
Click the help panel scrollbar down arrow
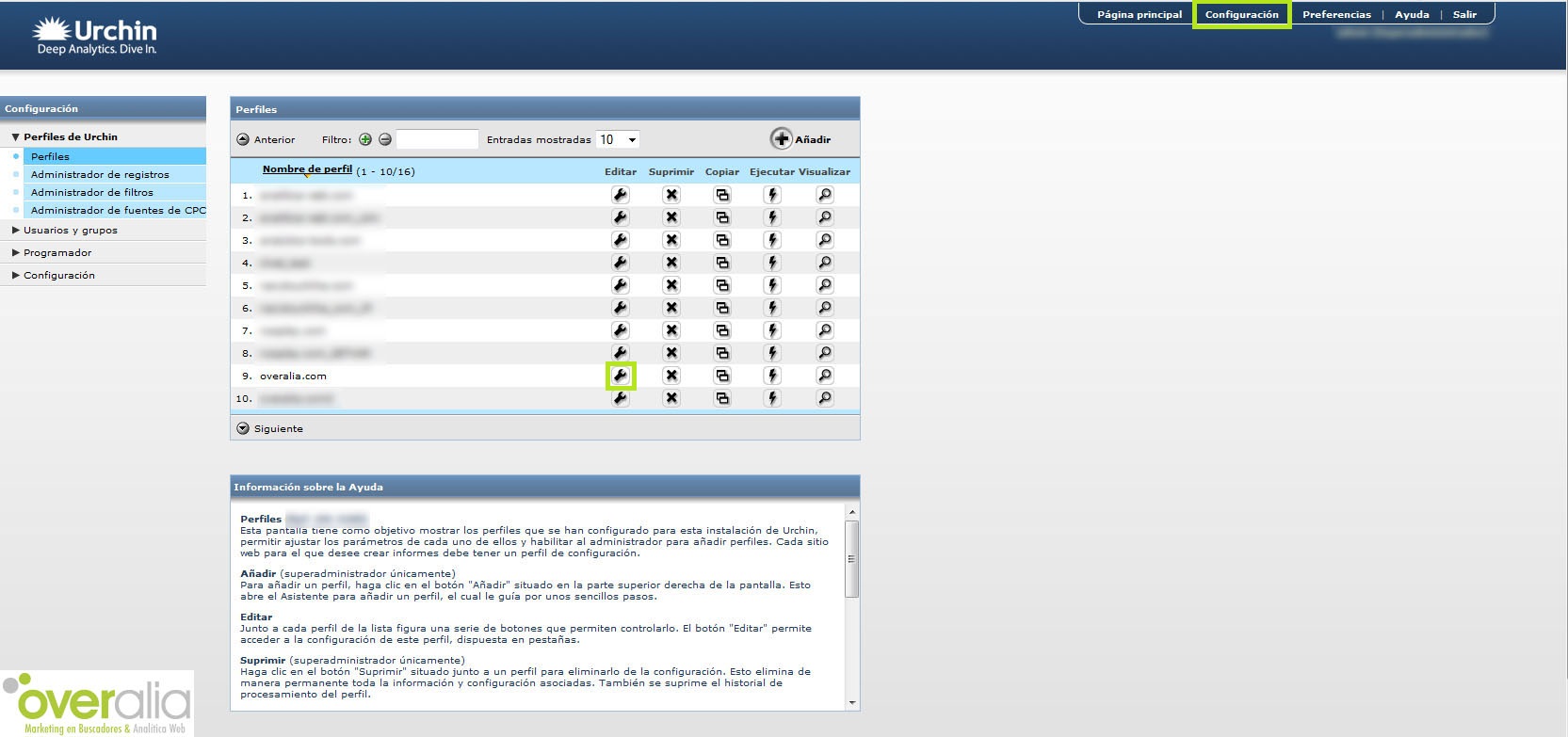tap(852, 702)
